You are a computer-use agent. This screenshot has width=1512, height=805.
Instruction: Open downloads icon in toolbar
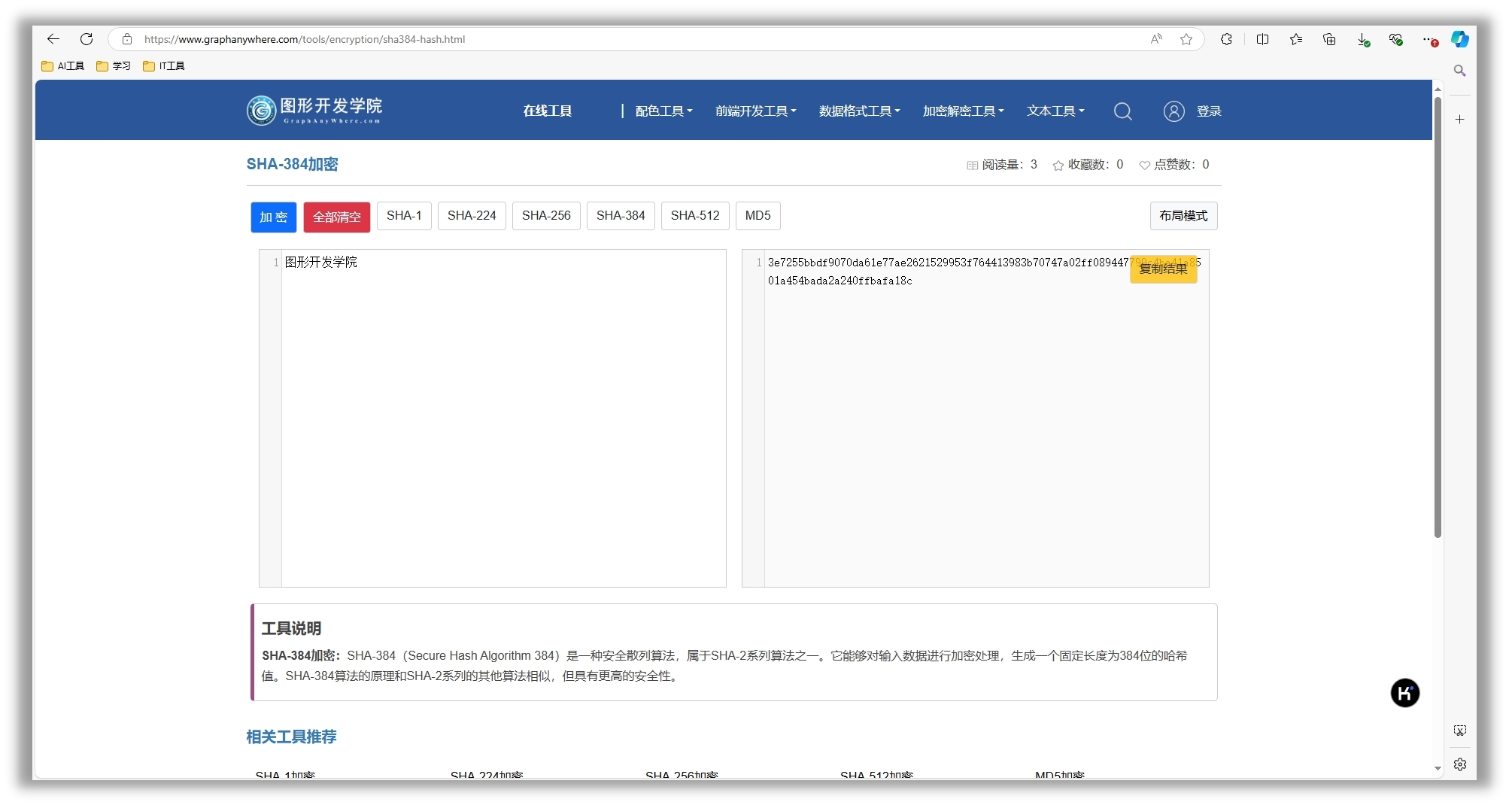tap(1363, 39)
